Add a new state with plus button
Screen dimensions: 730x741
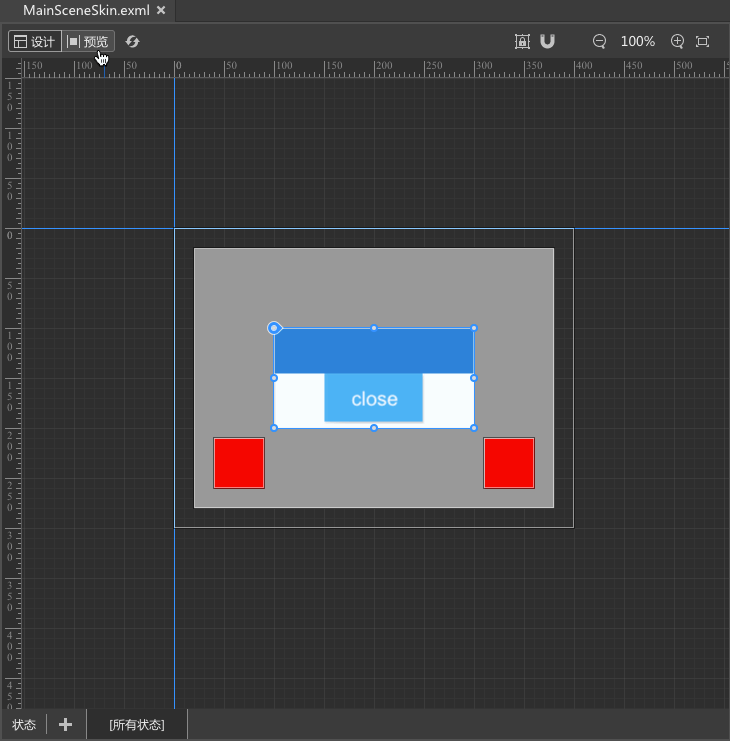coord(66,724)
